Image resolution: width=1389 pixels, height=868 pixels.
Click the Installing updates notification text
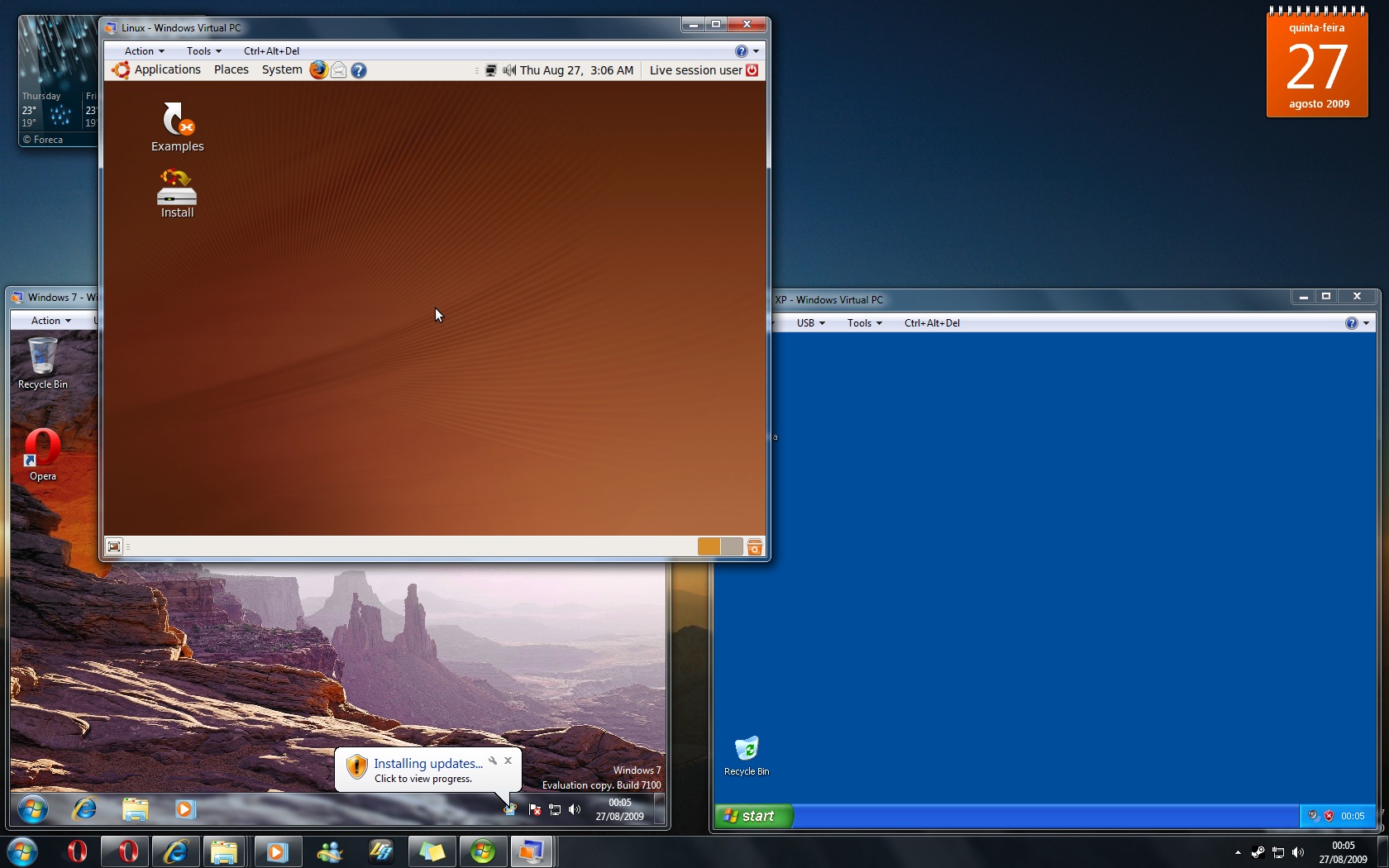pyautogui.click(x=427, y=764)
